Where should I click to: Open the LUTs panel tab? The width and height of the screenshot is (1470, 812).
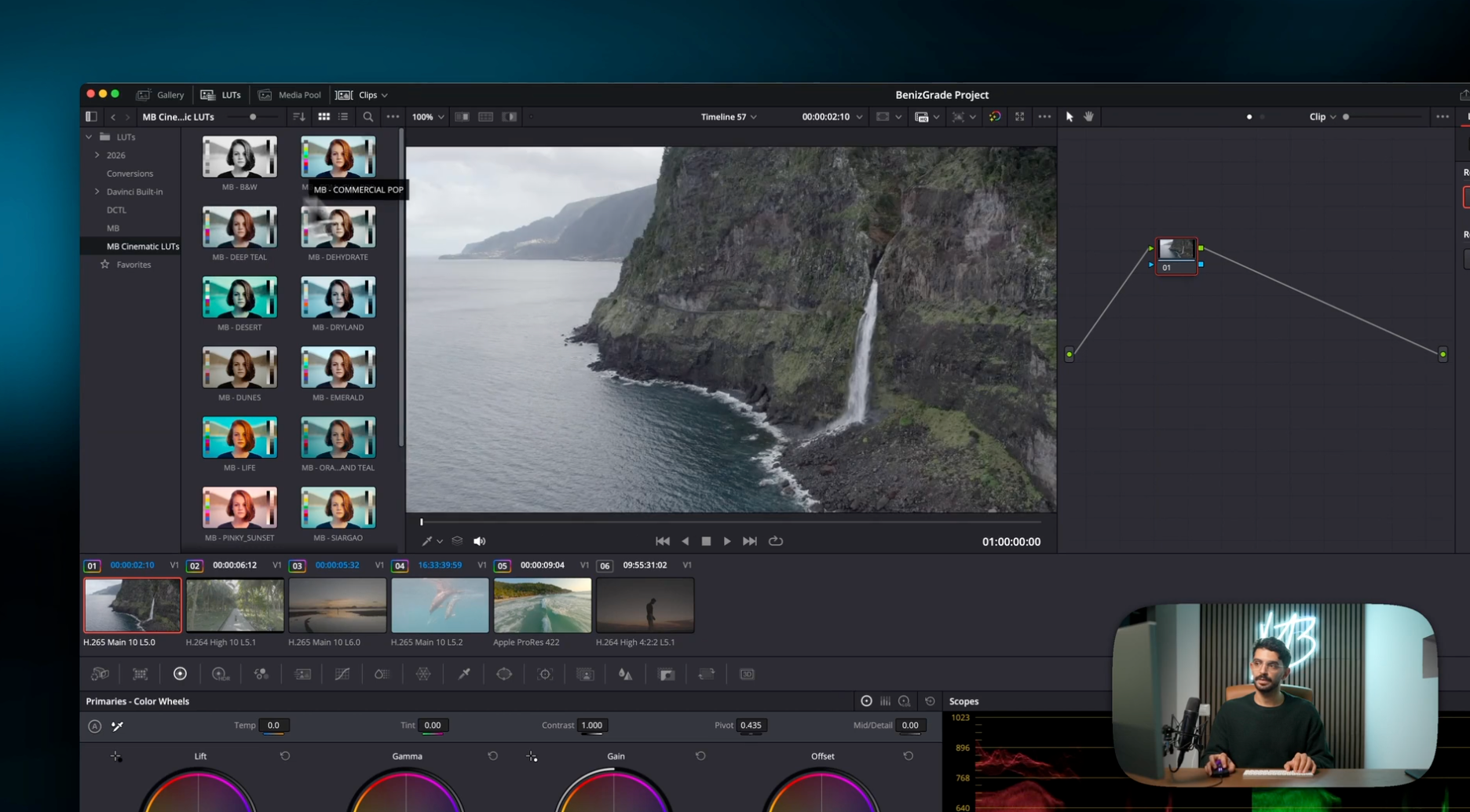click(x=221, y=95)
